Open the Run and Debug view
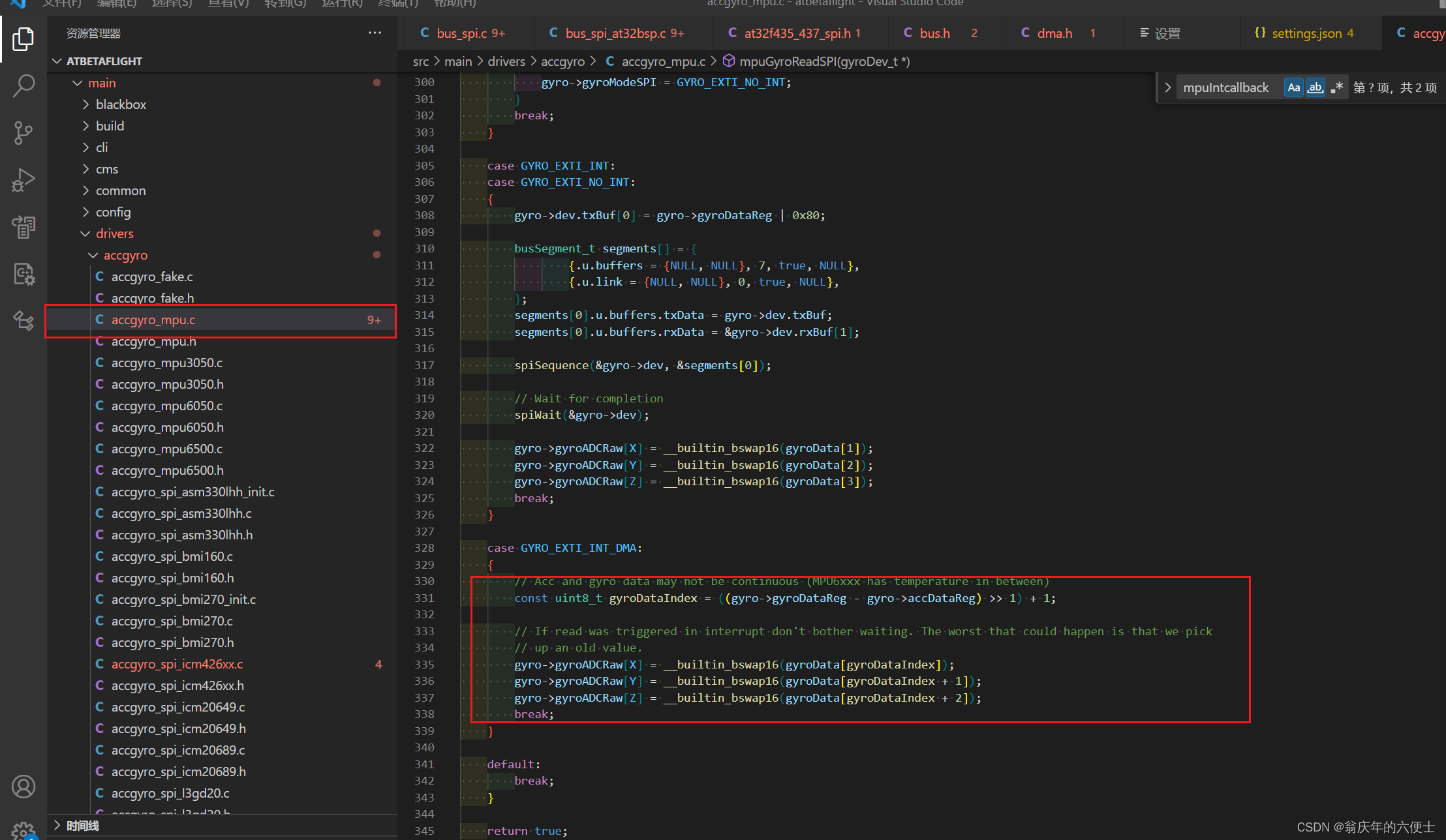Image resolution: width=1446 pixels, height=840 pixels. (23, 180)
